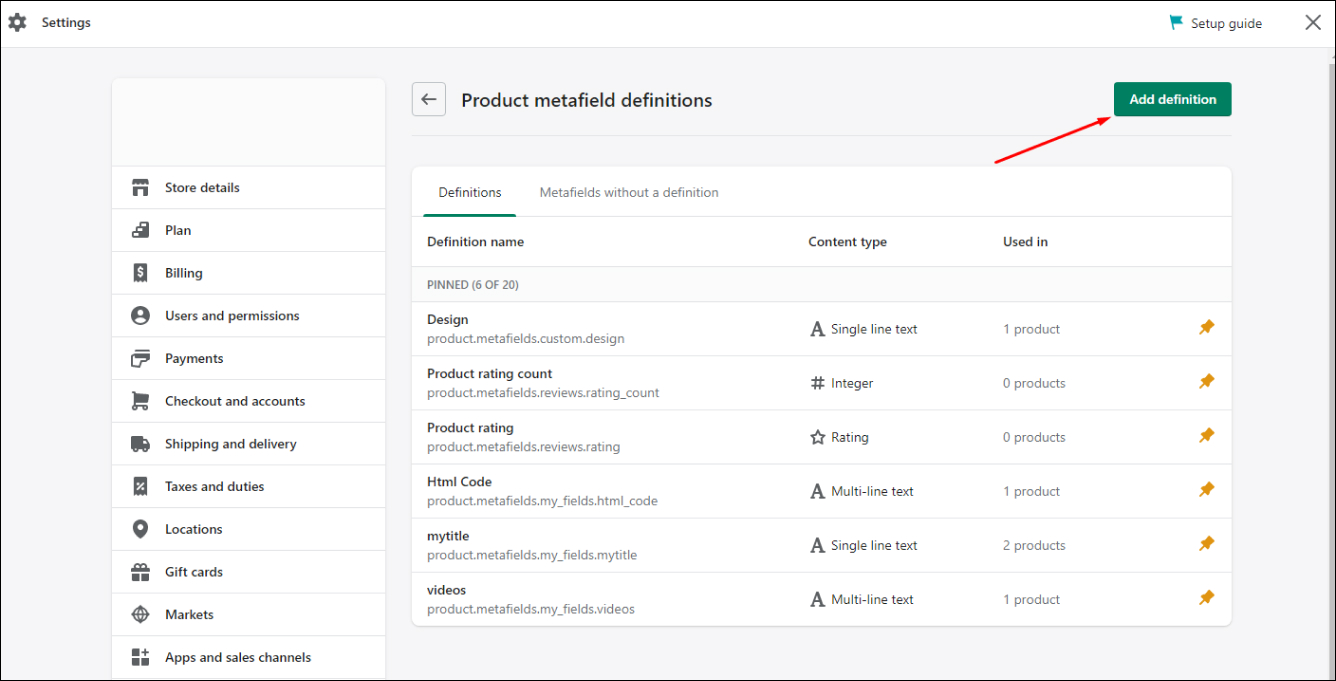The image size is (1336, 681).
Task: Open the Plan settings page
Action: coord(248,230)
